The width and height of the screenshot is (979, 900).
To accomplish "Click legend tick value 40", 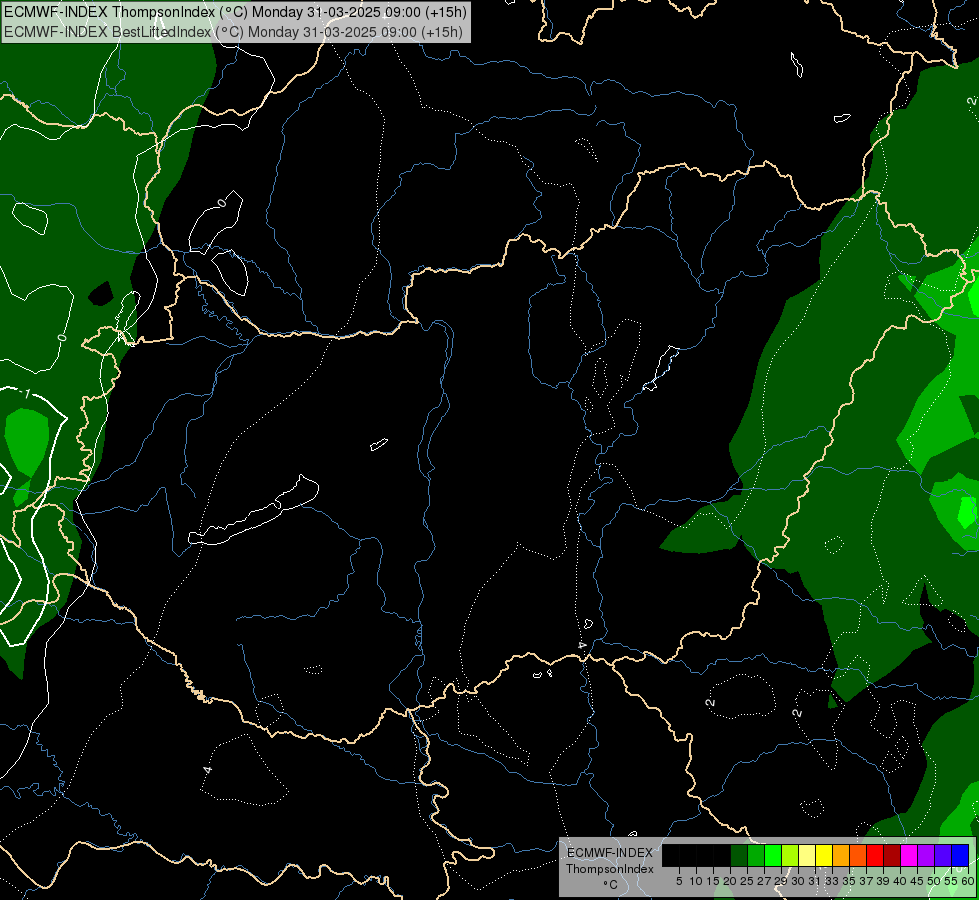I will [900, 881].
